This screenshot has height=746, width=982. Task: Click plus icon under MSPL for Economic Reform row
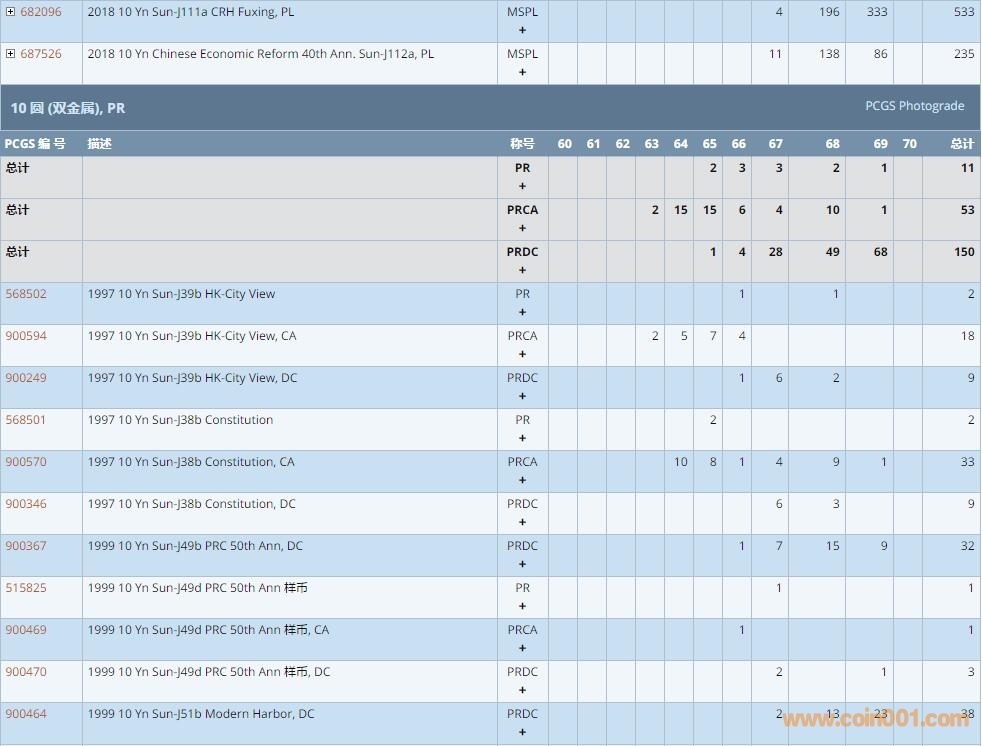[522, 72]
